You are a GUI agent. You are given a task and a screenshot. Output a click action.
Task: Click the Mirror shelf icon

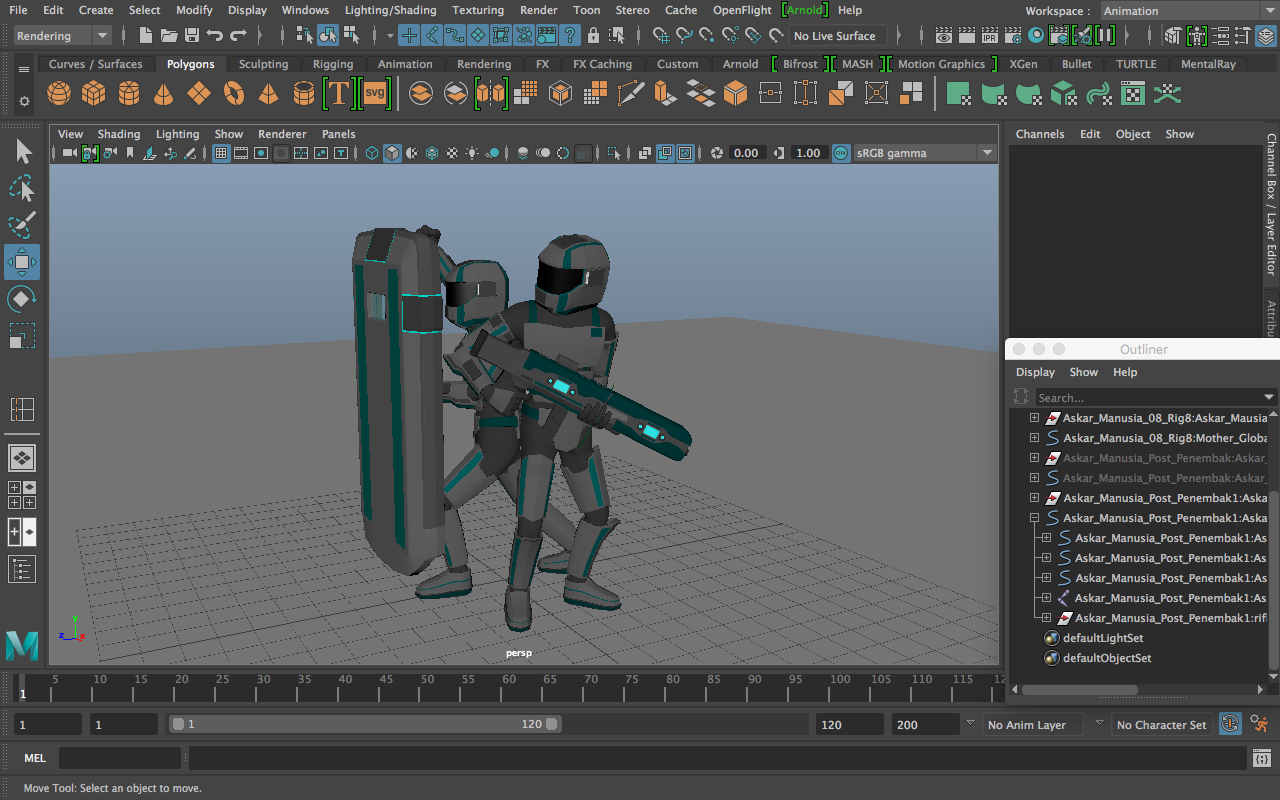click(x=491, y=94)
